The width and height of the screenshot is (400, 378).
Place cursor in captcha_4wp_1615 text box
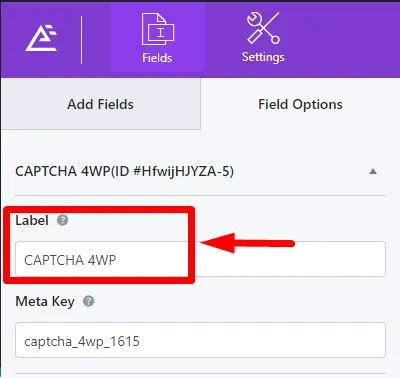point(200,340)
